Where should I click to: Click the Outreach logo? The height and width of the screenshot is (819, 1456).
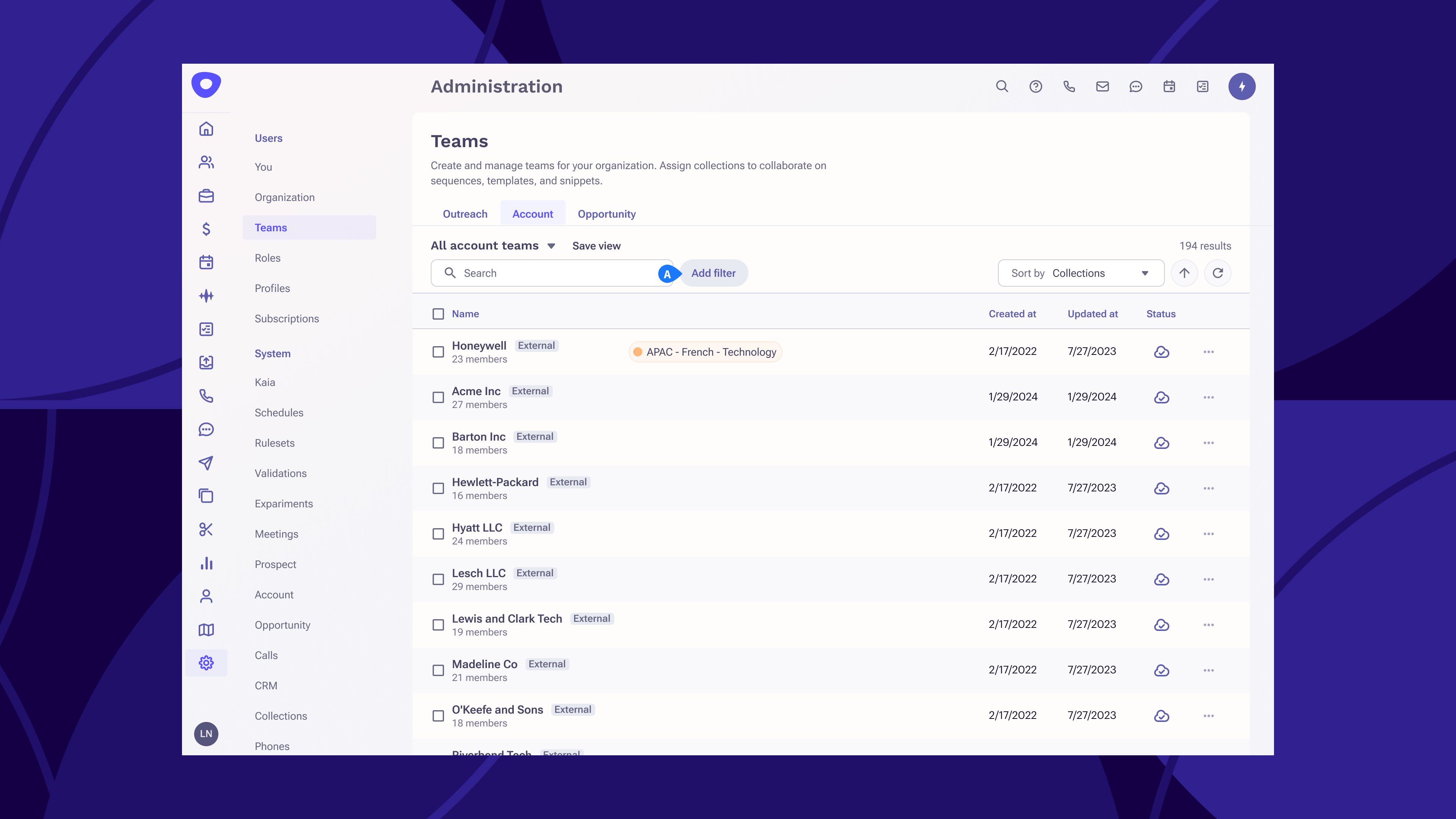coord(206,85)
